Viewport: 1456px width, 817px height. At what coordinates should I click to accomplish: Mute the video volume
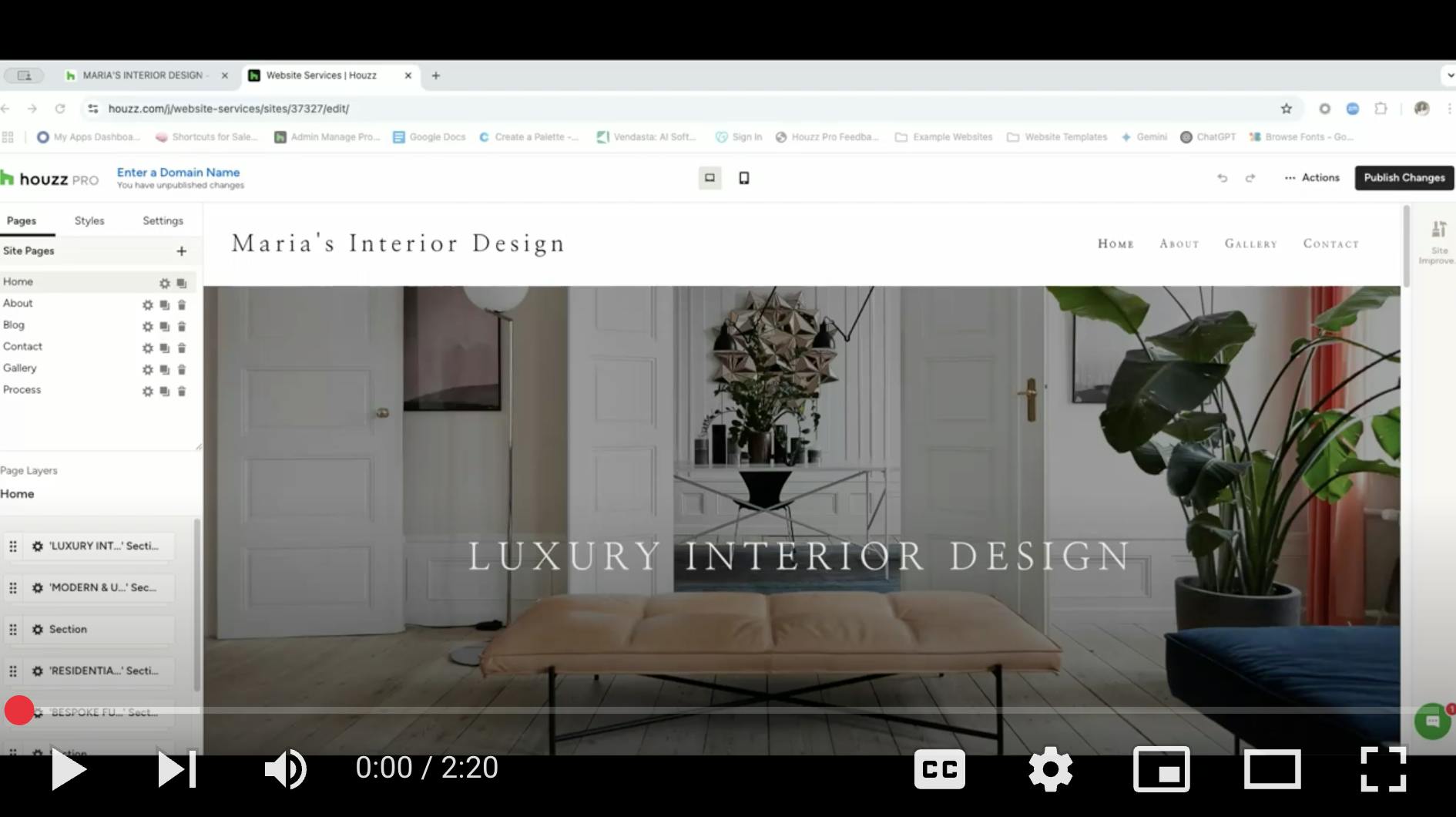click(285, 768)
